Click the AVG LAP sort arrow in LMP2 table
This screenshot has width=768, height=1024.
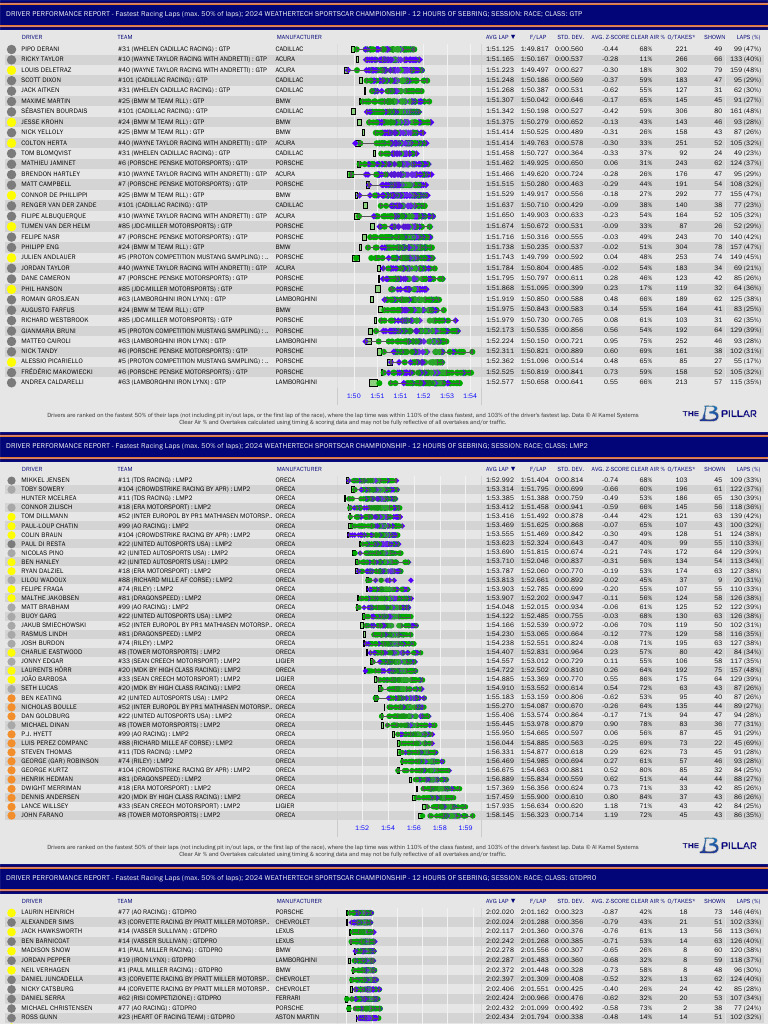[513, 469]
